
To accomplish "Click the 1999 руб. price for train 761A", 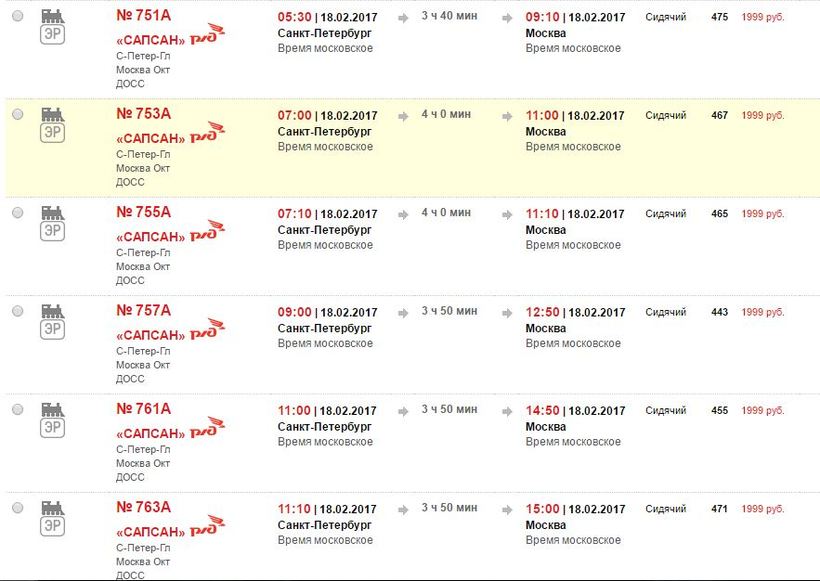I will coord(763,411).
